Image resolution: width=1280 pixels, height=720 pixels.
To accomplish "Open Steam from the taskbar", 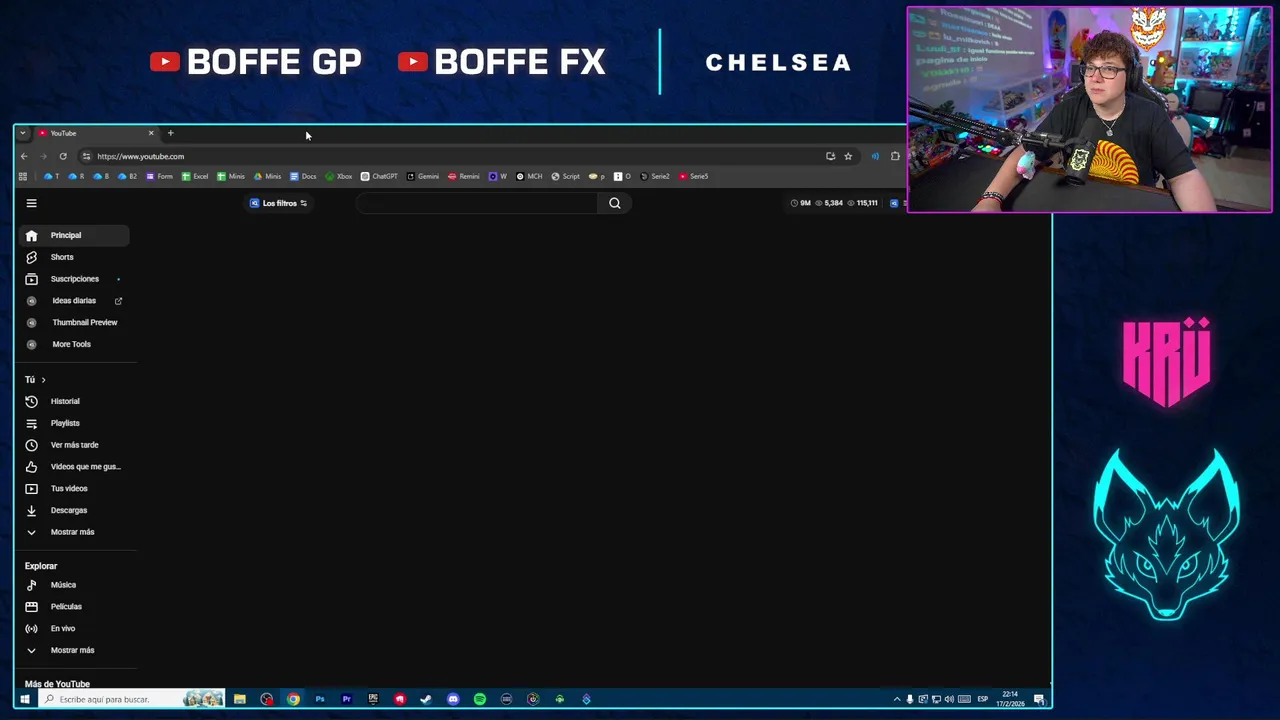I will [426, 699].
